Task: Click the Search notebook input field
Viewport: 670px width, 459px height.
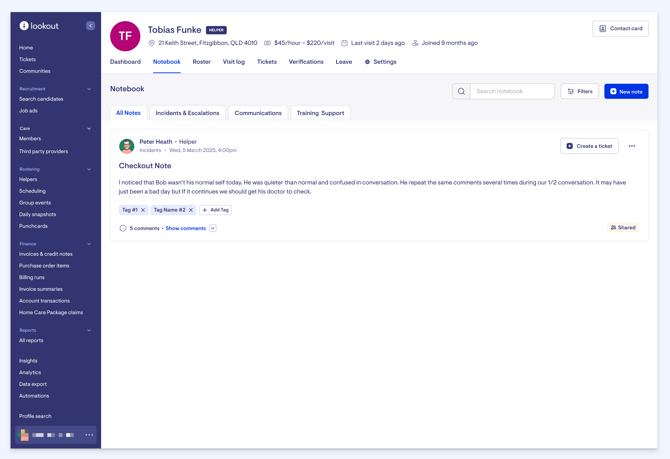Action: pos(511,91)
